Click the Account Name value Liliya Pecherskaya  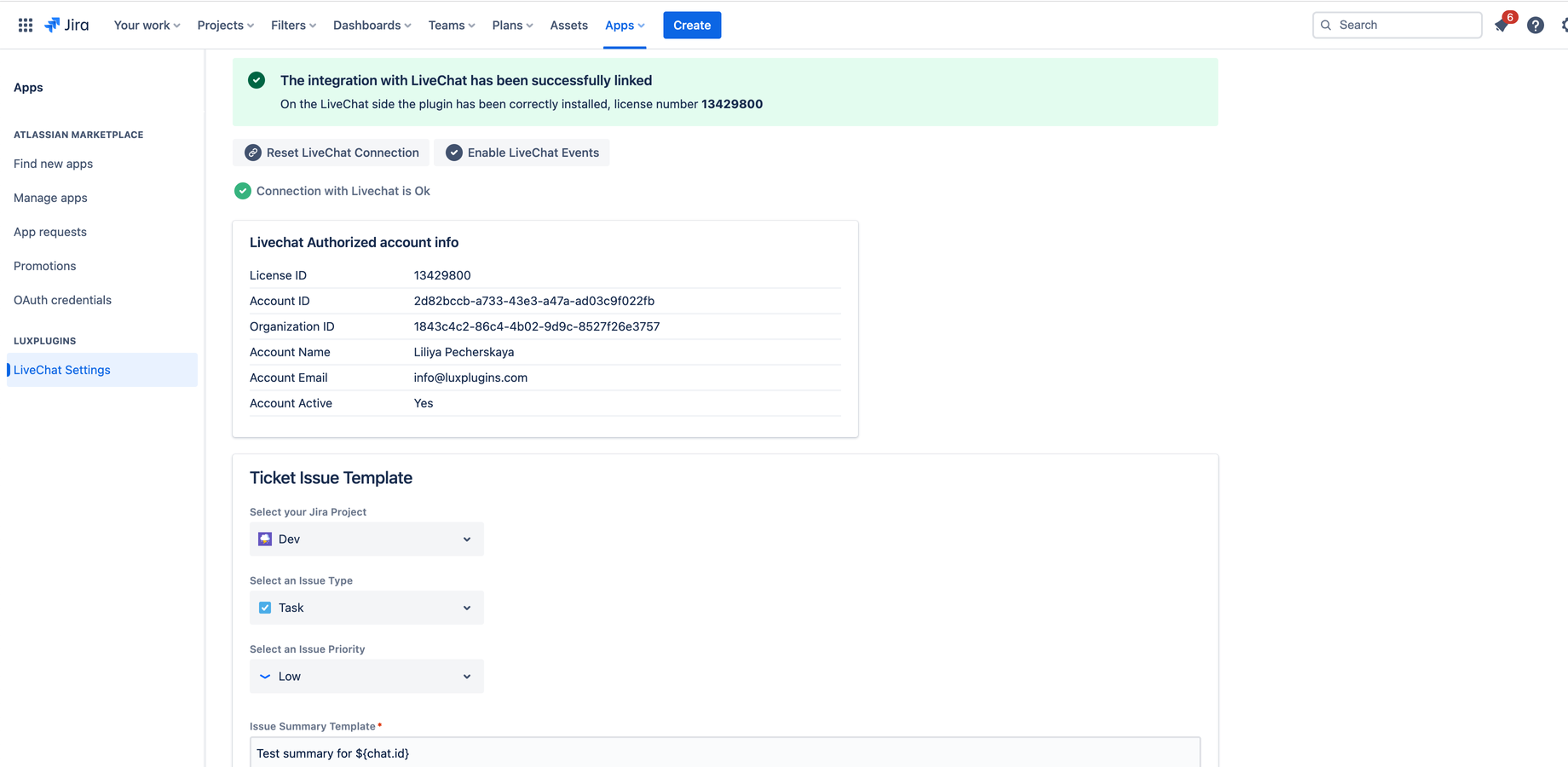coord(464,352)
